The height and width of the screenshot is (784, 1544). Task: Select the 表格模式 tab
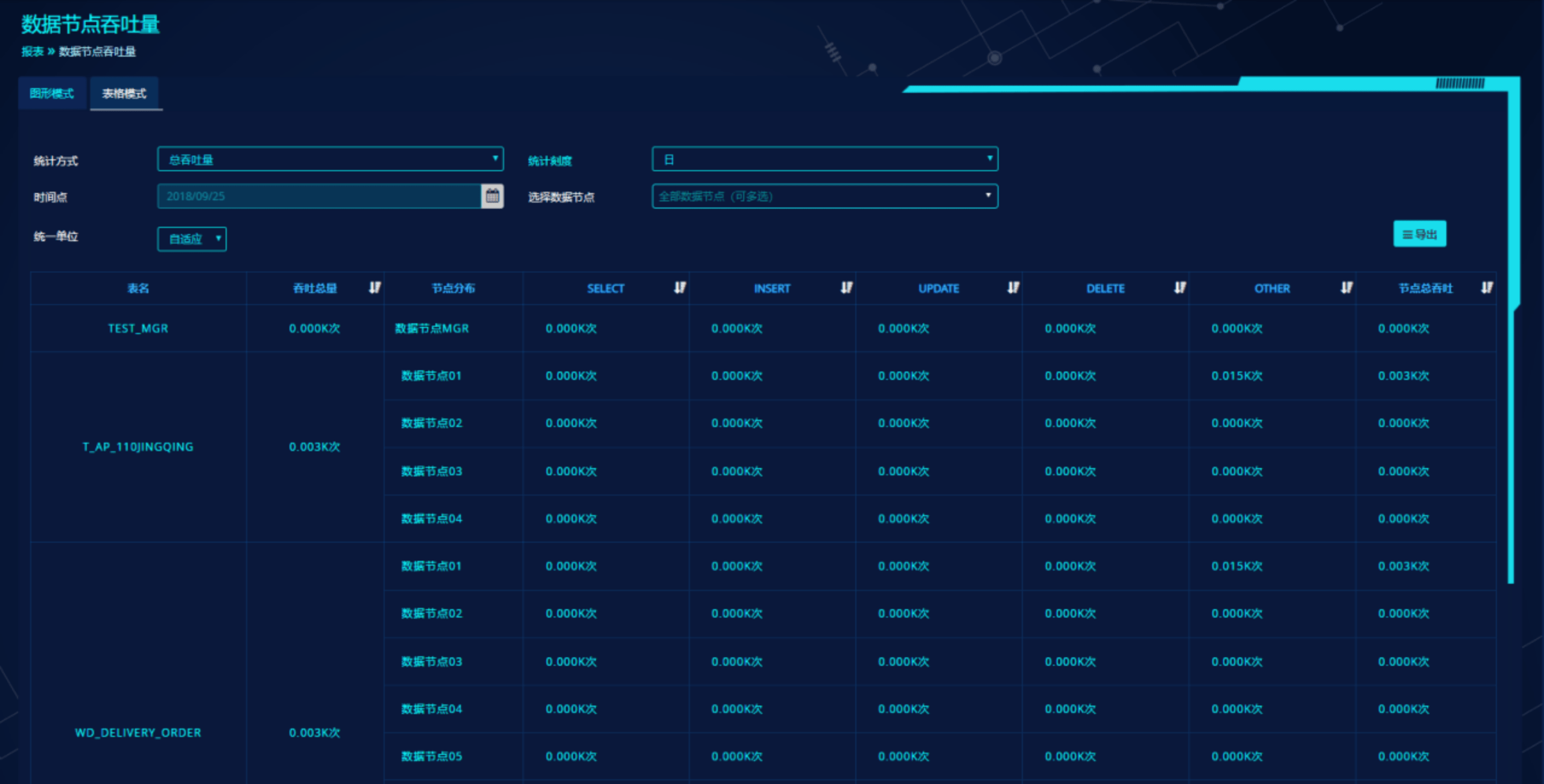coord(125,93)
